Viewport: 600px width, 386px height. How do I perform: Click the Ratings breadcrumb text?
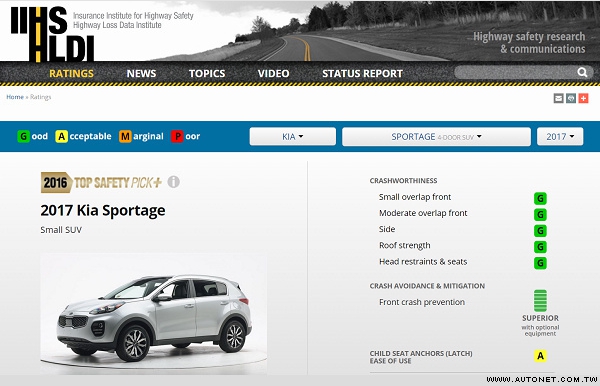(x=41, y=97)
